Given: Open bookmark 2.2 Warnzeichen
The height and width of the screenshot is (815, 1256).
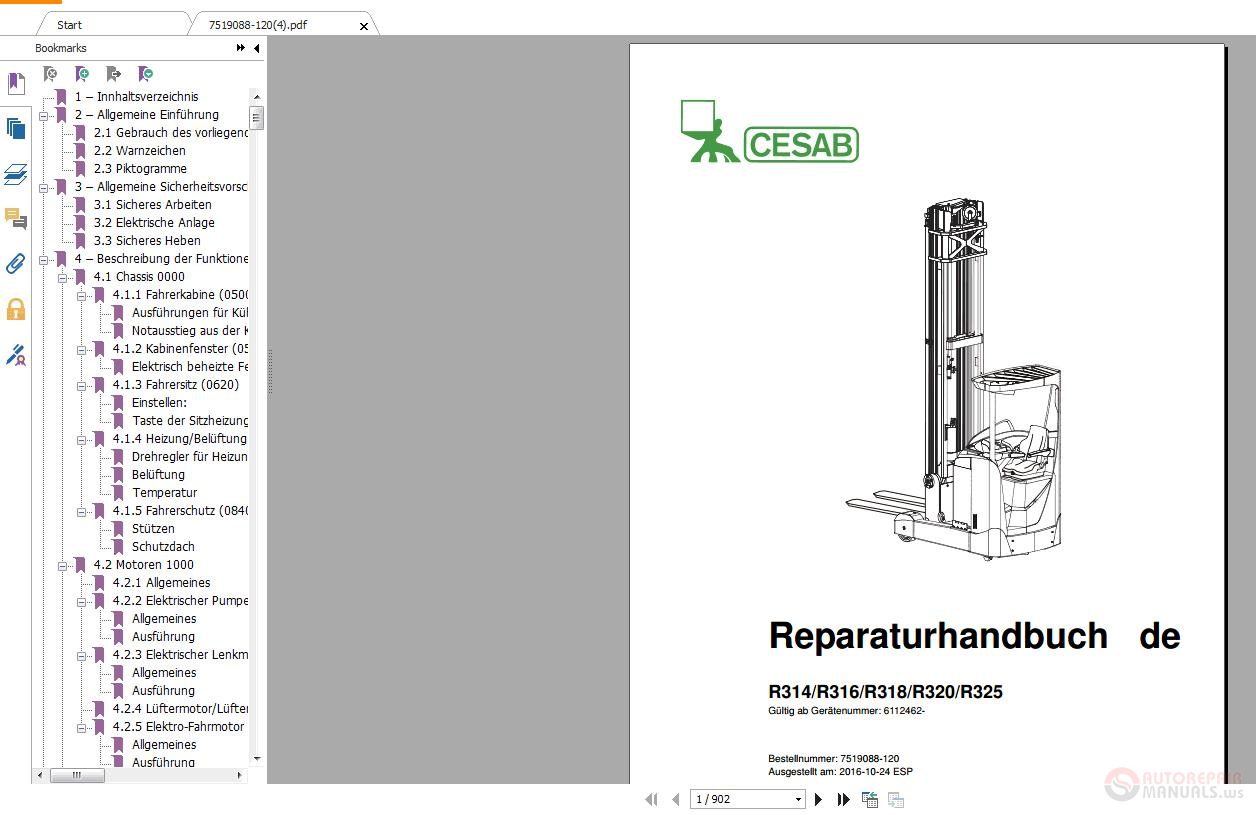Looking at the screenshot, I should click(139, 151).
